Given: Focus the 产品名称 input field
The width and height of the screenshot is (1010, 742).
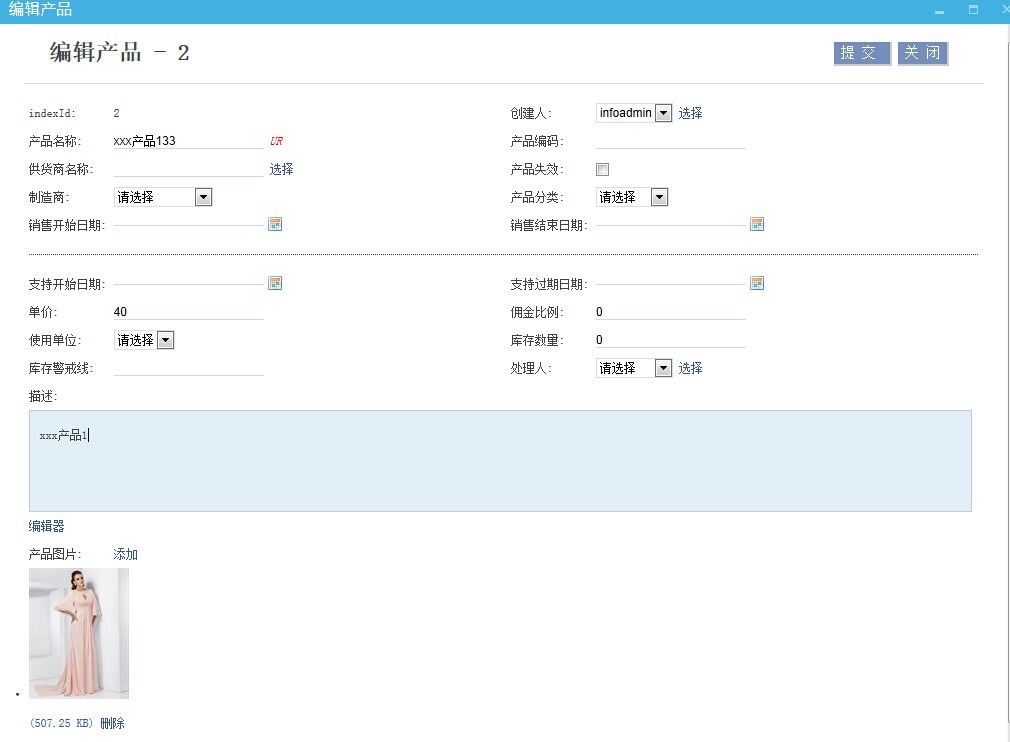Looking at the screenshot, I should point(189,141).
